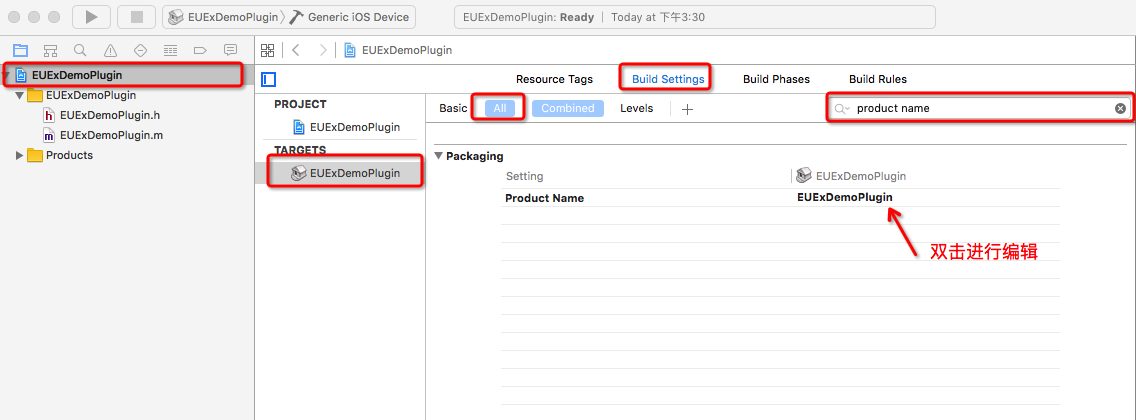Expand the Products folder
This screenshot has height=420, width=1136.
coord(20,155)
